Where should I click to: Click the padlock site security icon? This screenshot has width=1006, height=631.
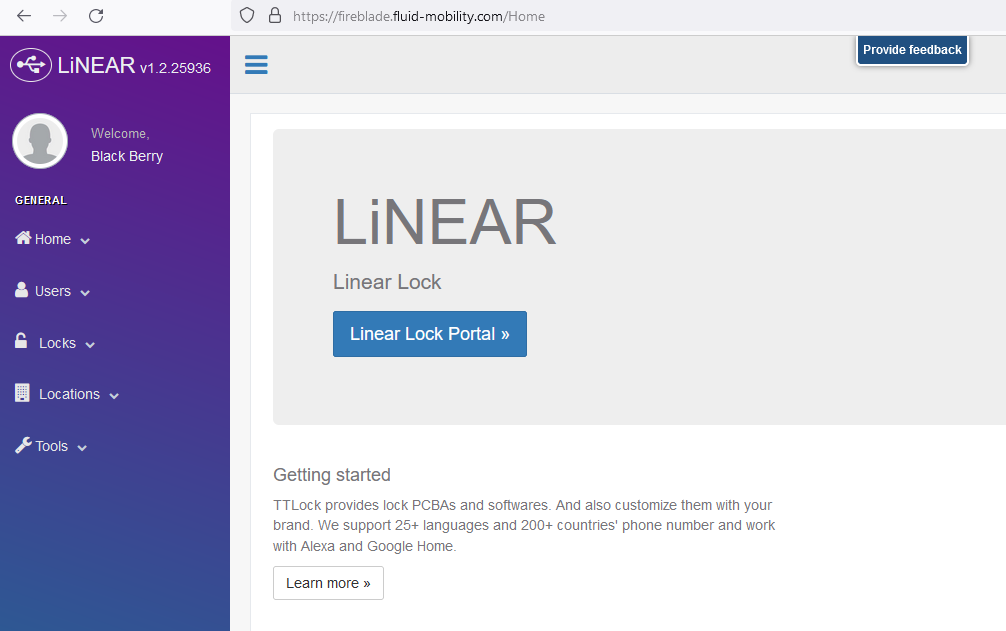tap(275, 16)
